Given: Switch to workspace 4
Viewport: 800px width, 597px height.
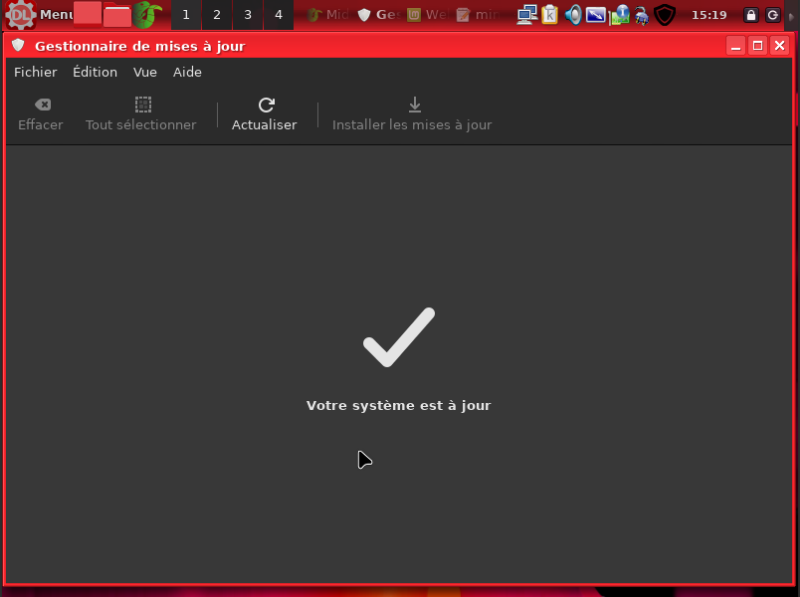Looking at the screenshot, I should (278, 15).
